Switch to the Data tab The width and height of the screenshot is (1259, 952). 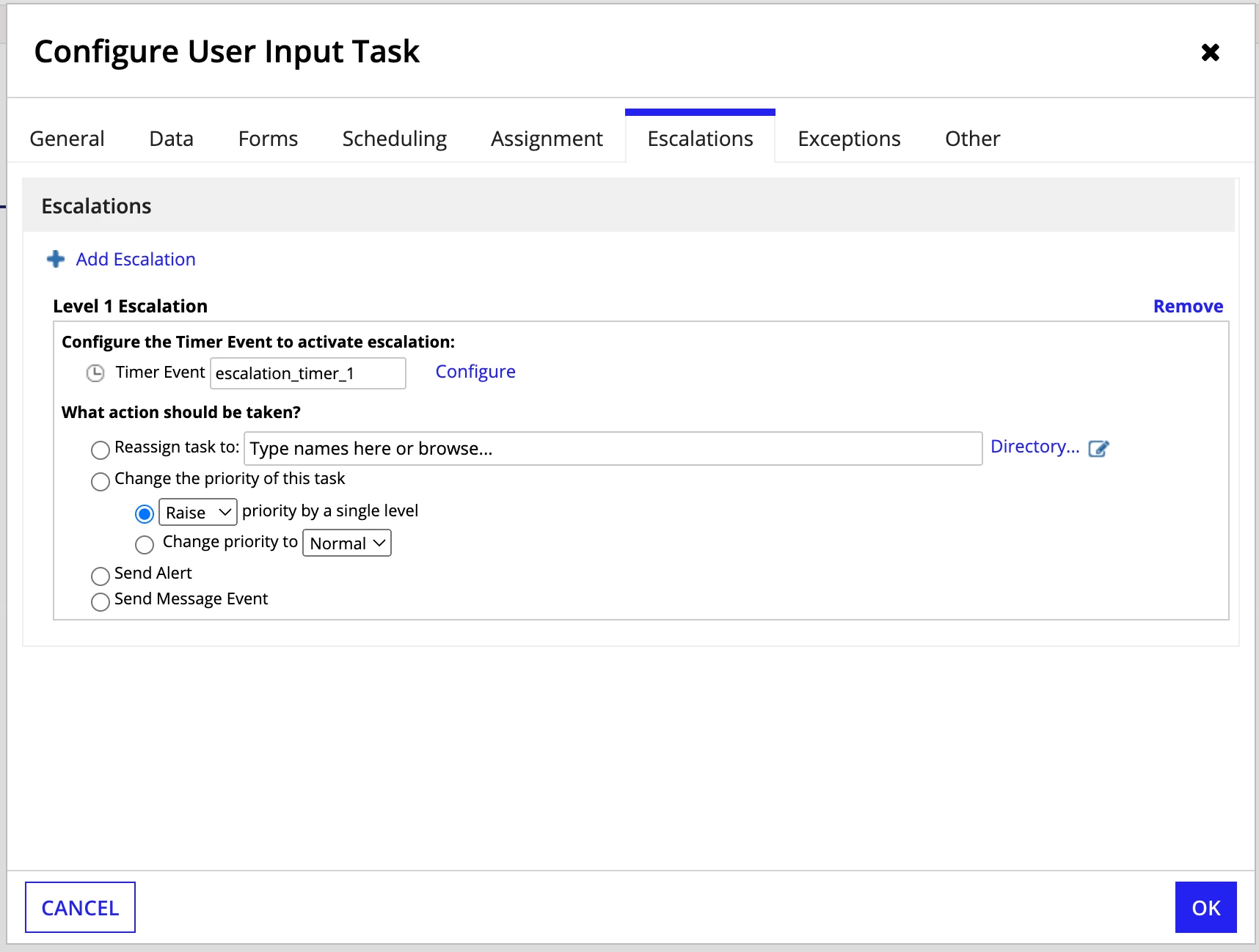[171, 139]
